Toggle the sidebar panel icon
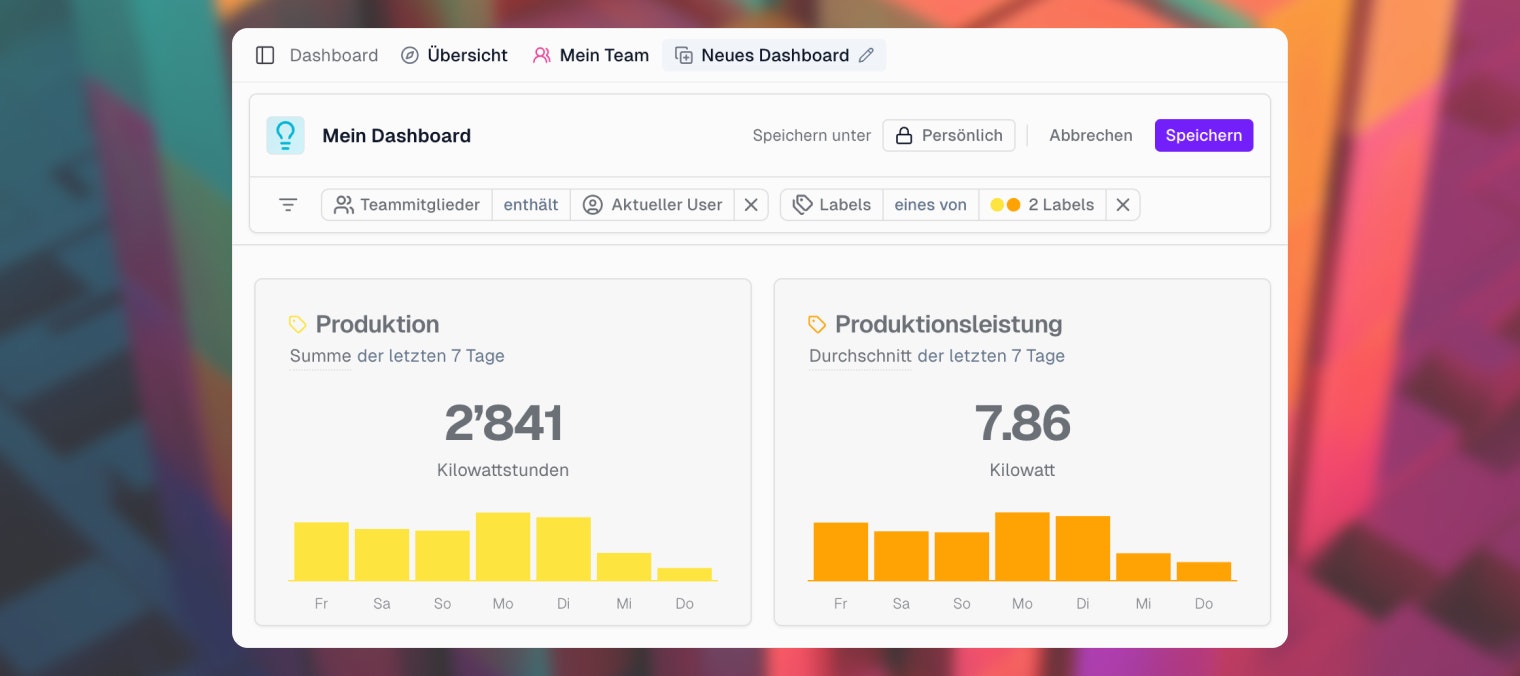The height and width of the screenshot is (676, 1520). coord(265,55)
